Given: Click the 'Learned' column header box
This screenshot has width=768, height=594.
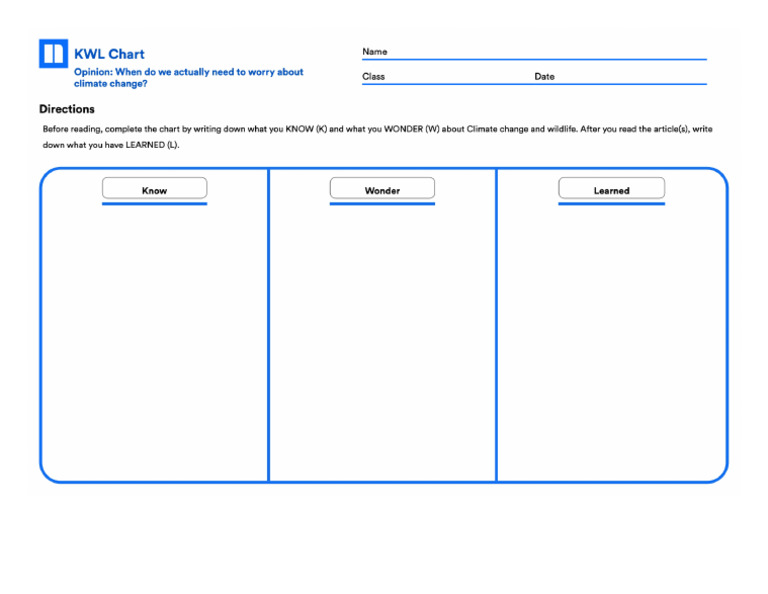Looking at the screenshot, I should (x=611, y=189).
